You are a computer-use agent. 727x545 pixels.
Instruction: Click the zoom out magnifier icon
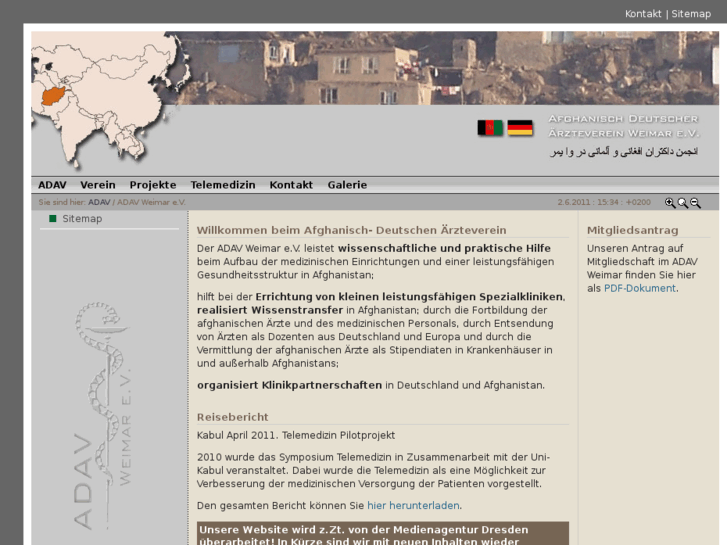pos(695,203)
